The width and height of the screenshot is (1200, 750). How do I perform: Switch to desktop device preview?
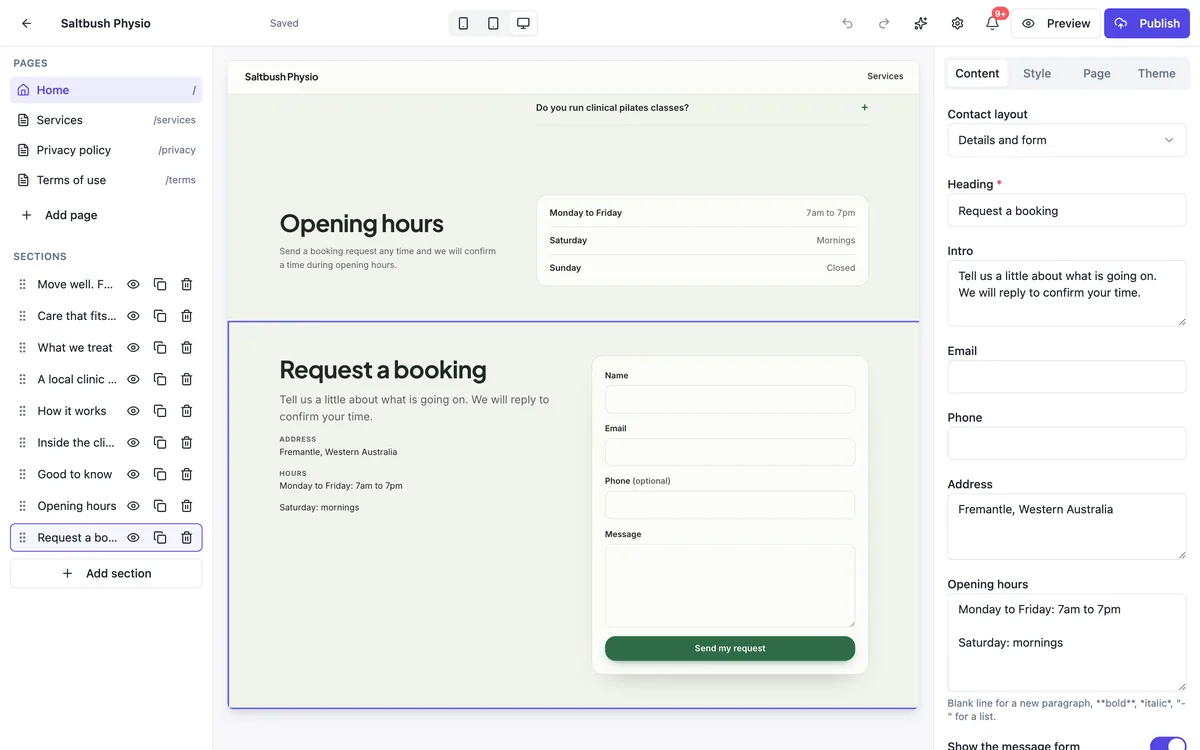pos(523,23)
